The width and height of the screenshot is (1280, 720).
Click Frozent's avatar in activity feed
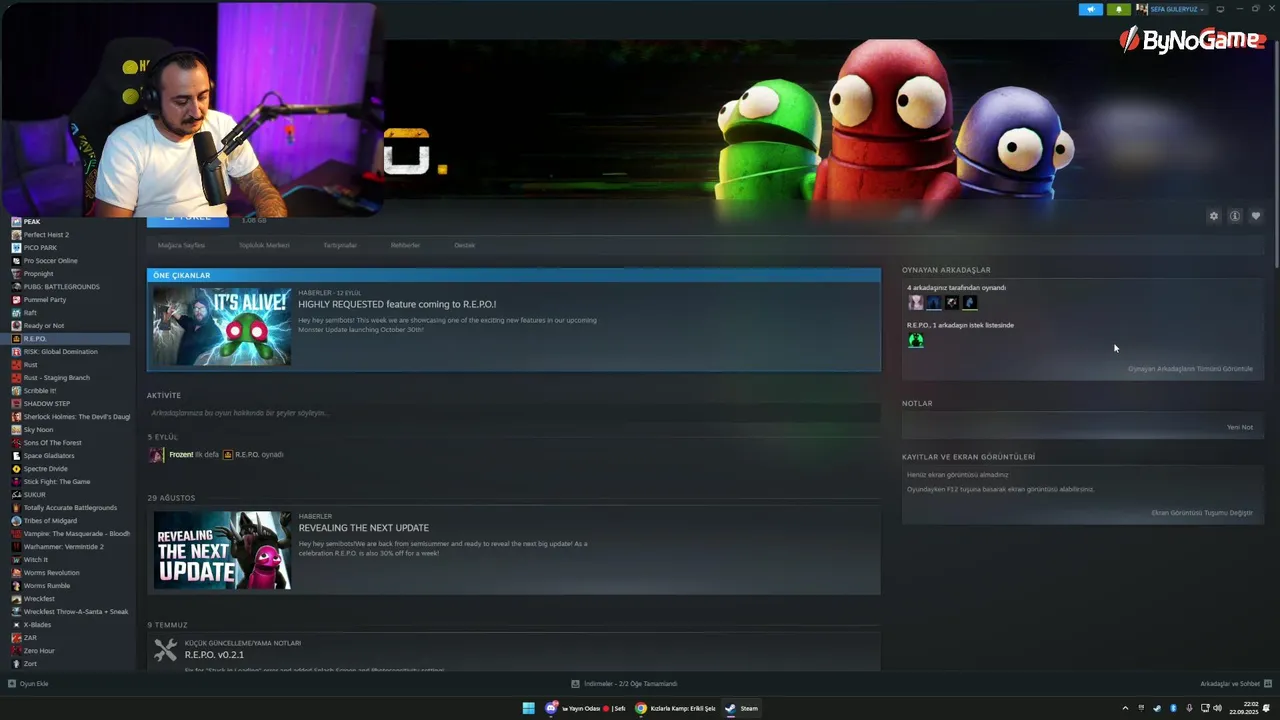pos(156,455)
